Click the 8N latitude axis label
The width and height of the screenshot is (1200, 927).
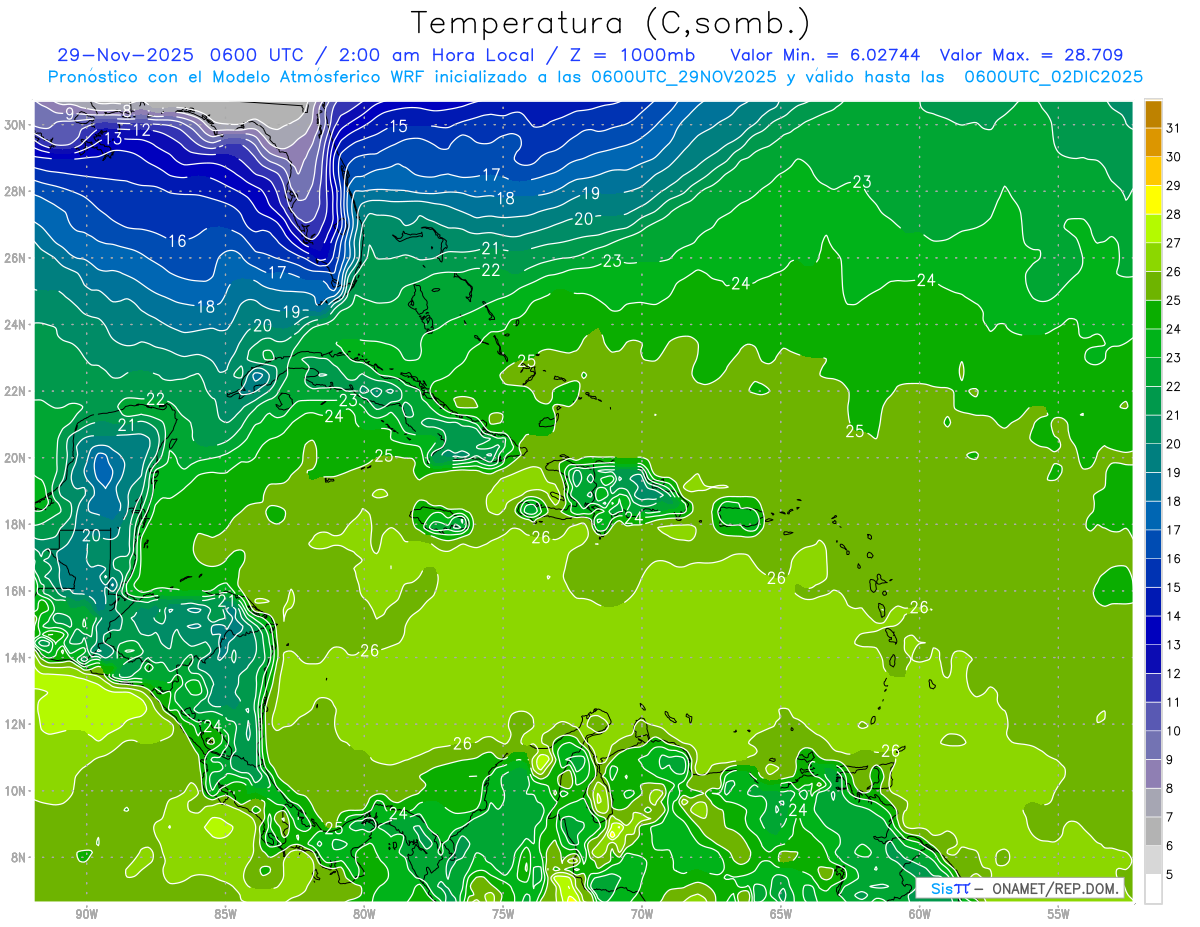pos(20,857)
